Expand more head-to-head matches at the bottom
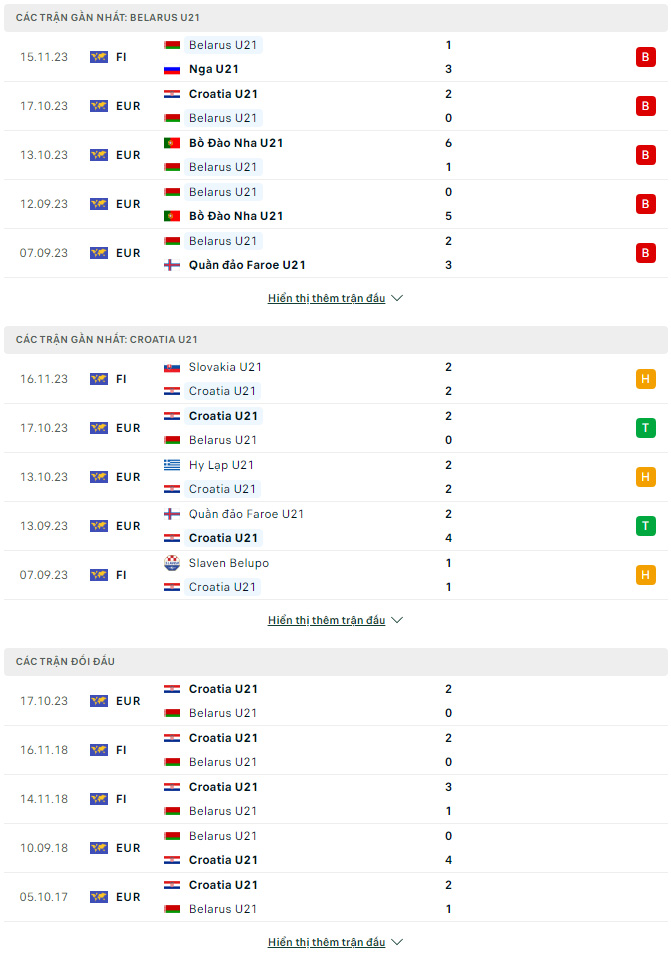The width and height of the screenshot is (671, 954). (x=335, y=942)
